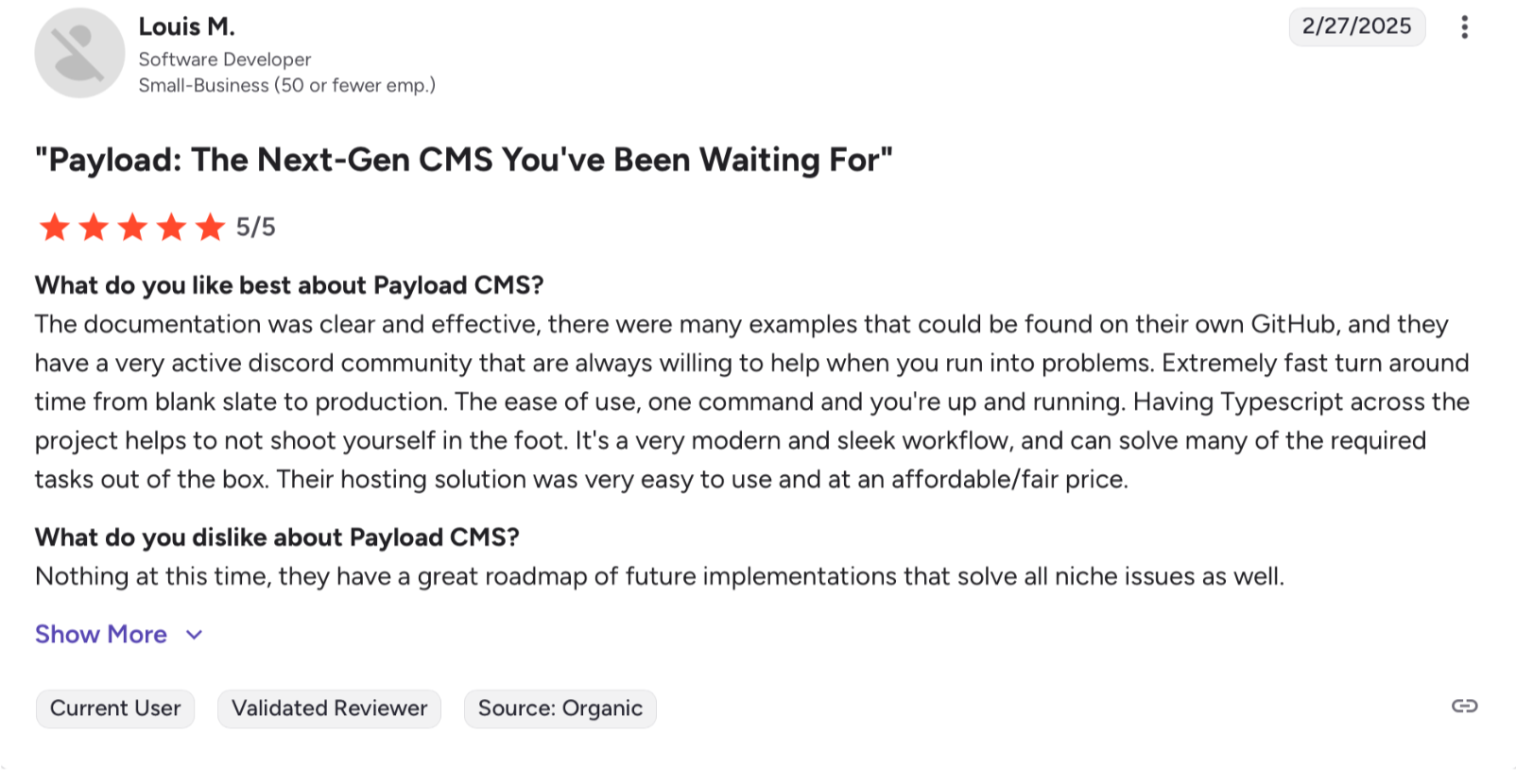
Task: Click the third (middle) rating star
Action: (132, 228)
